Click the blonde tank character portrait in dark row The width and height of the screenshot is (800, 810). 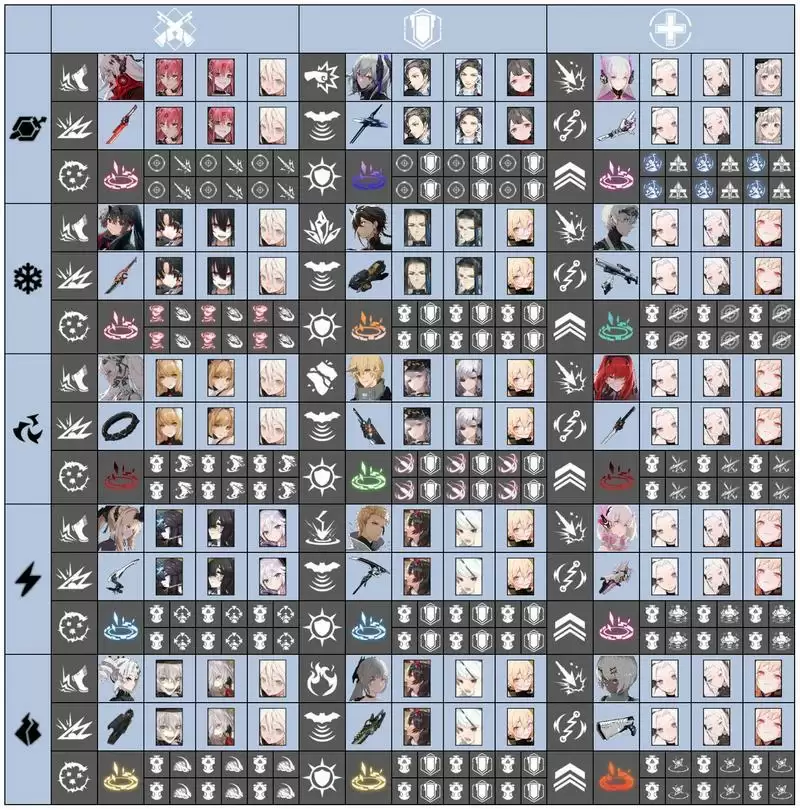[x=369, y=378]
